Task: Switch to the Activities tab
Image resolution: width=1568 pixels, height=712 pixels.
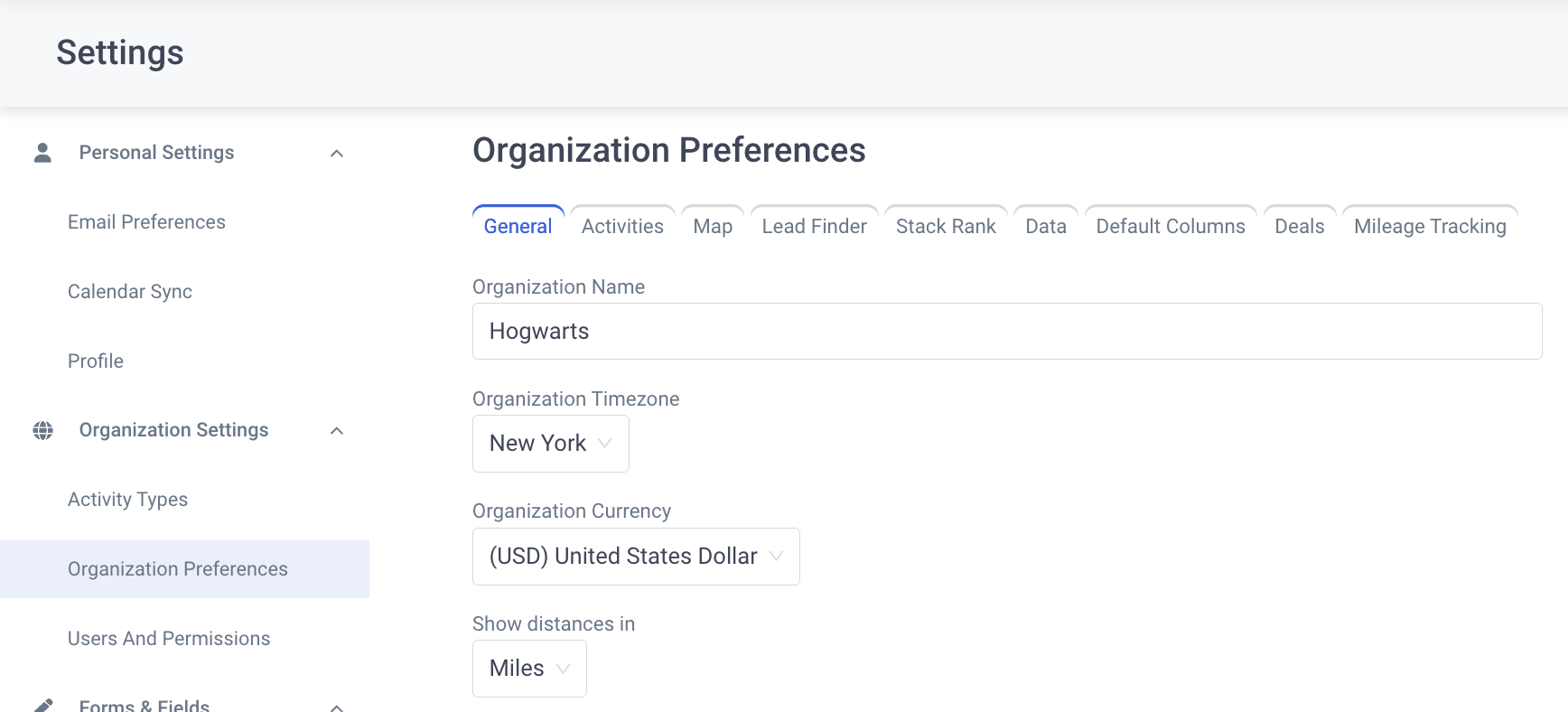Action: (x=622, y=226)
